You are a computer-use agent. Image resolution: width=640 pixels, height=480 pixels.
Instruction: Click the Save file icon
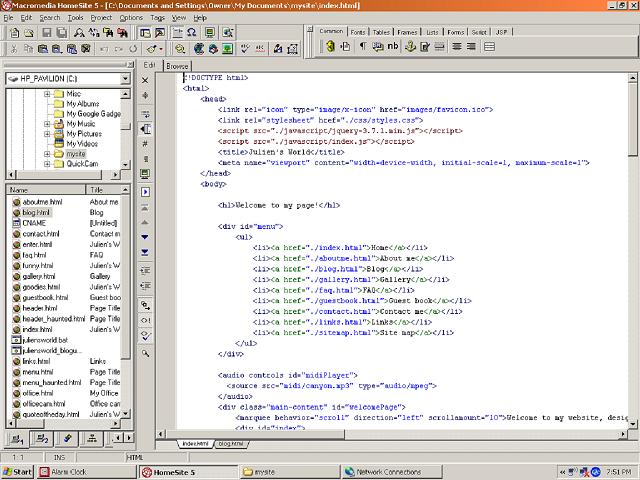pyautogui.click(x=46, y=33)
